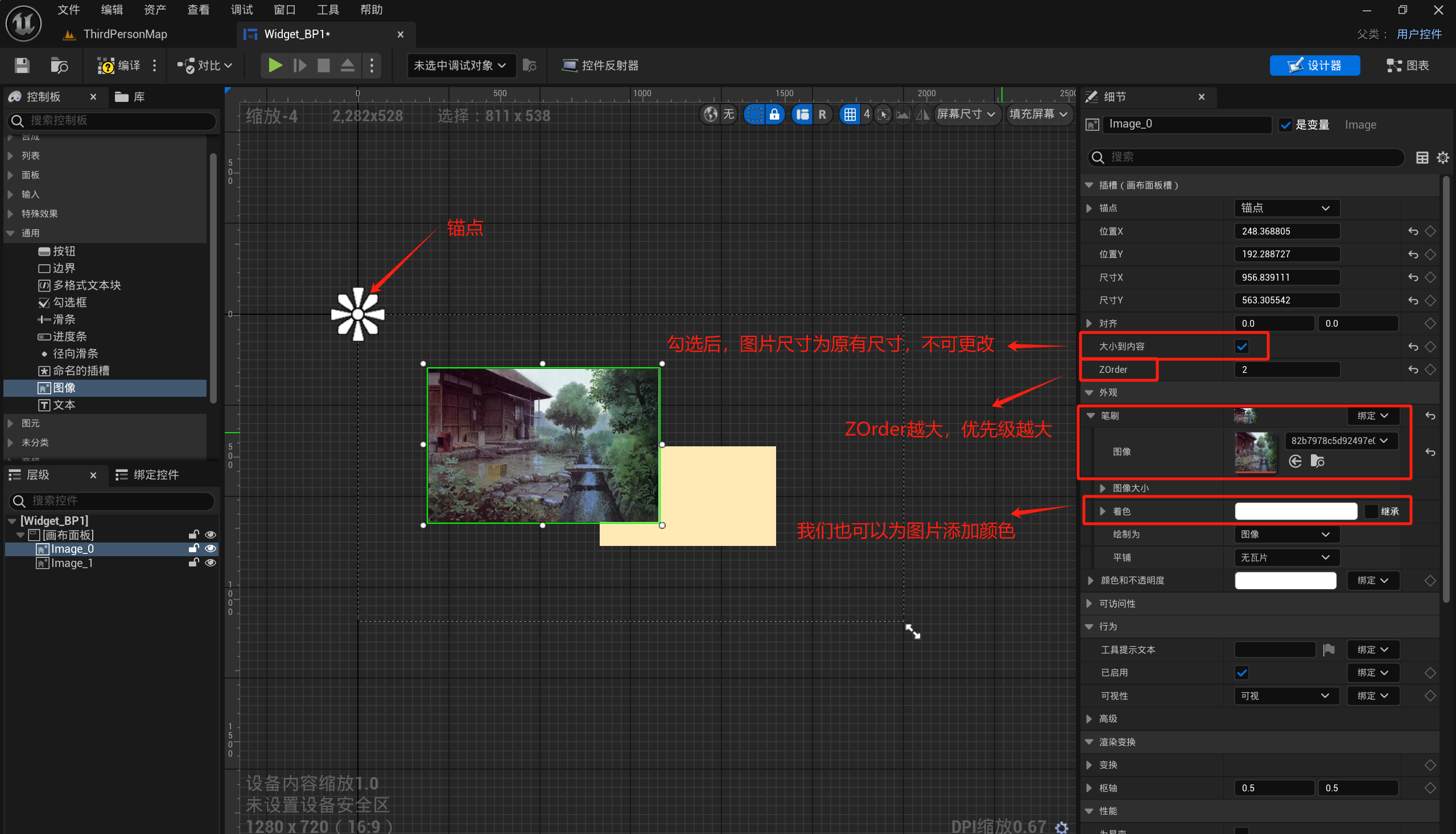Click the 搜索控制板 search field
Image resolution: width=1456 pixels, height=834 pixels.
click(112, 121)
